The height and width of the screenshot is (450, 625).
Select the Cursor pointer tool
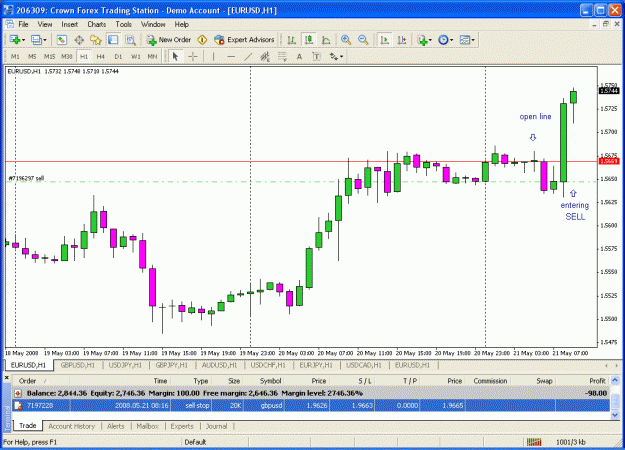click(x=175, y=57)
